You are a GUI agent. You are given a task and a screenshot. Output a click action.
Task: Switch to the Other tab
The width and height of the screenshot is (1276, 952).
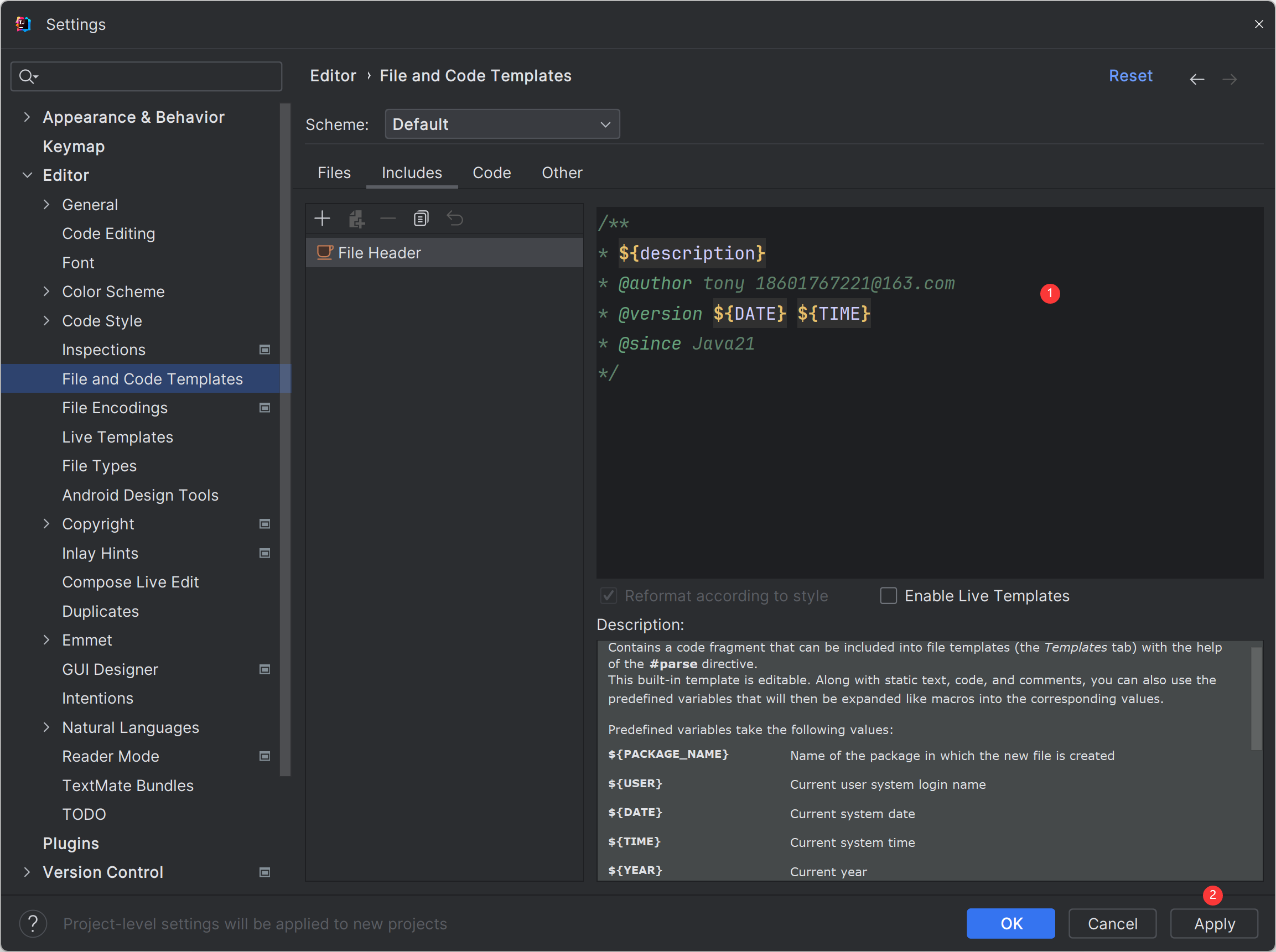pyautogui.click(x=562, y=173)
